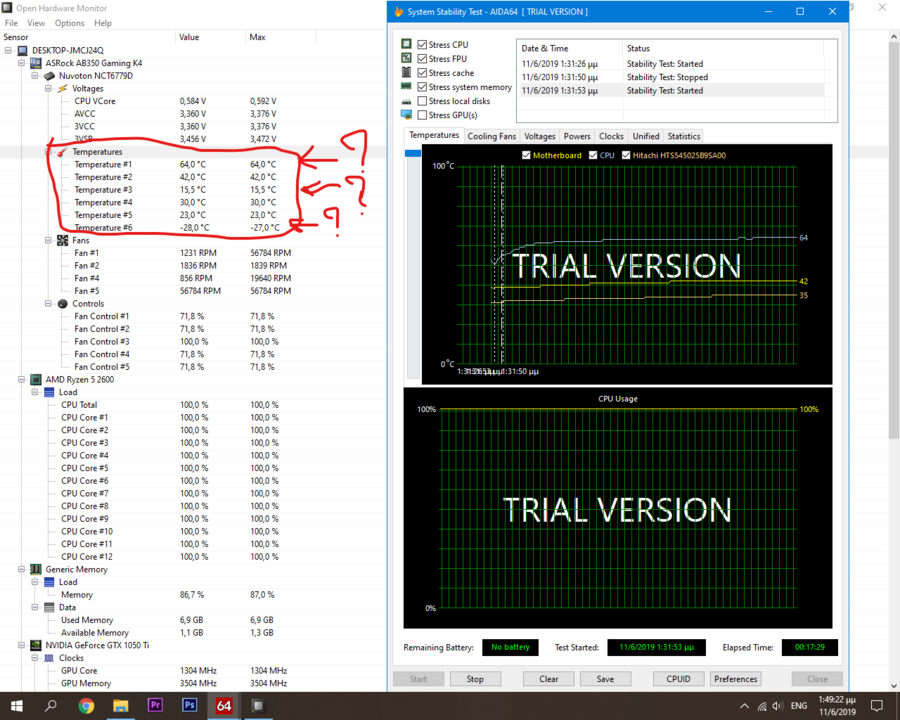Open the Options menu
The height and width of the screenshot is (720, 900).
[69, 23]
